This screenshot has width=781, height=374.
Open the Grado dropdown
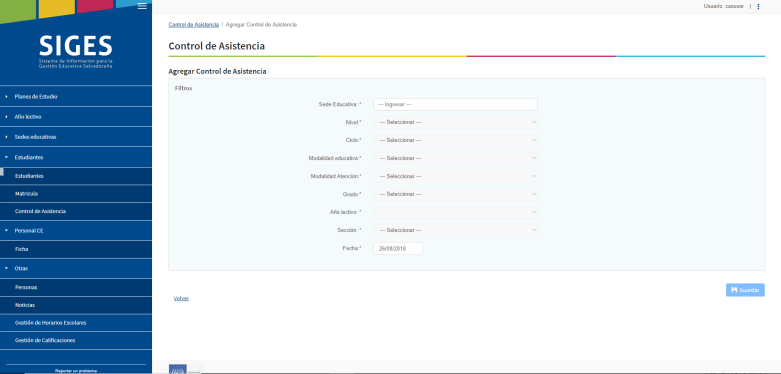[x=455, y=194]
